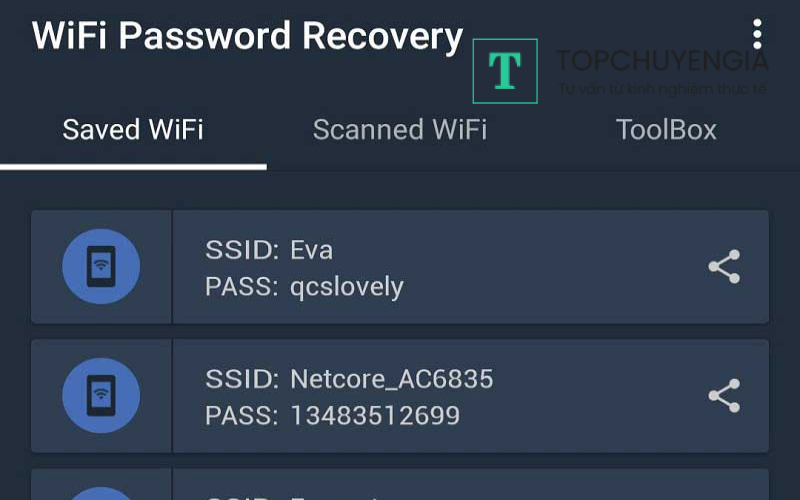
Task: Click the TOPCHUYENGIA watermark text
Action: (662, 62)
